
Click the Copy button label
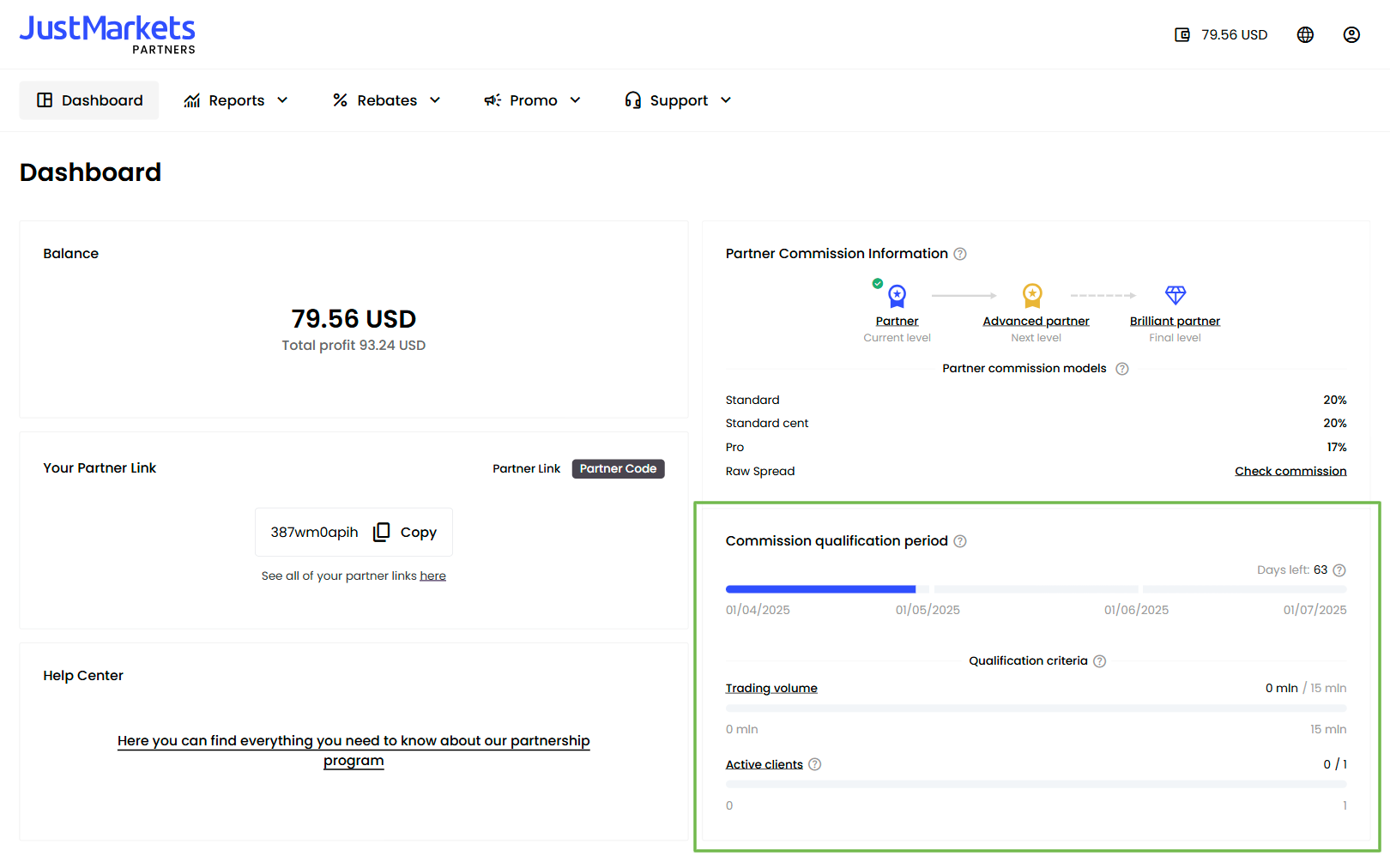pyautogui.click(x=419, y=532)
